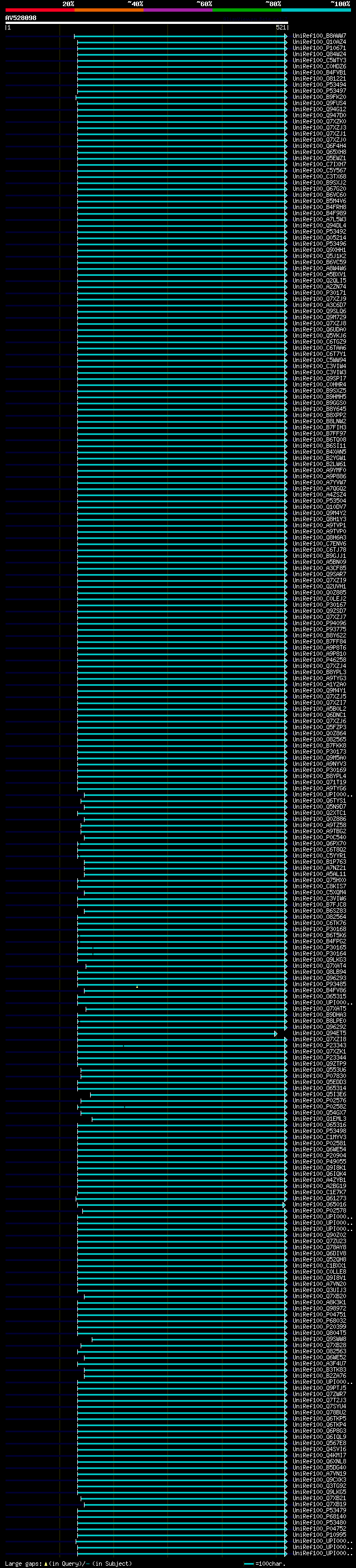Select the query name AV528098

[x=21, y=18]
